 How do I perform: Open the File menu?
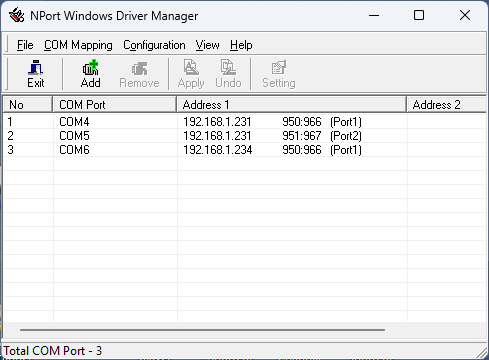coord(25,45)
